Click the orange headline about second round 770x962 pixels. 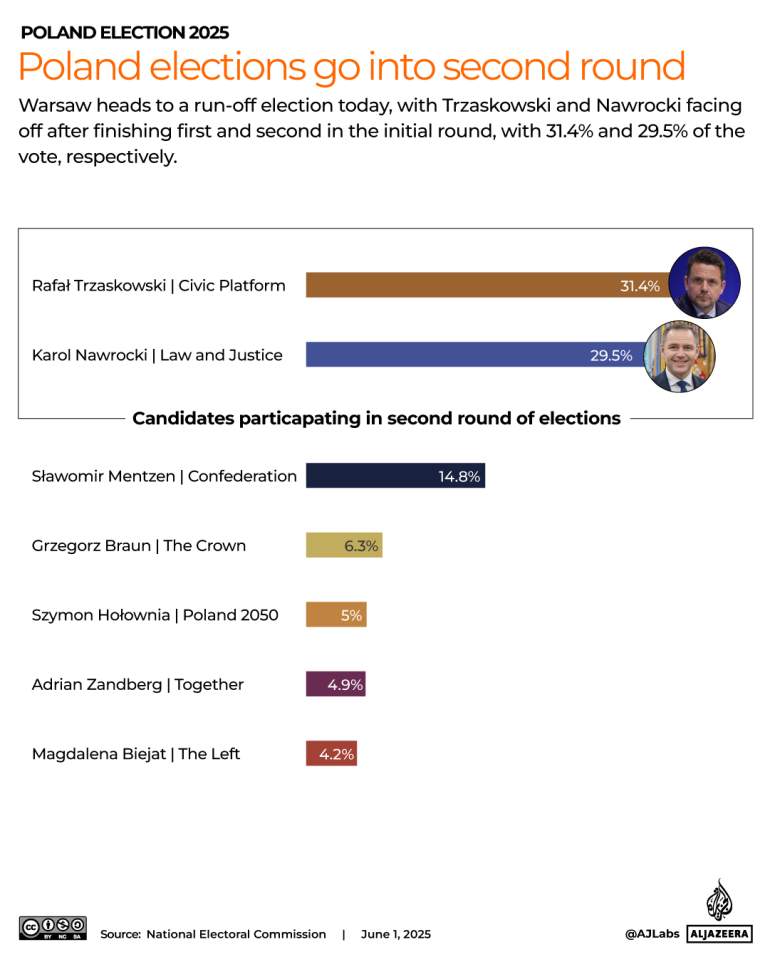click(x=352, y=67)
